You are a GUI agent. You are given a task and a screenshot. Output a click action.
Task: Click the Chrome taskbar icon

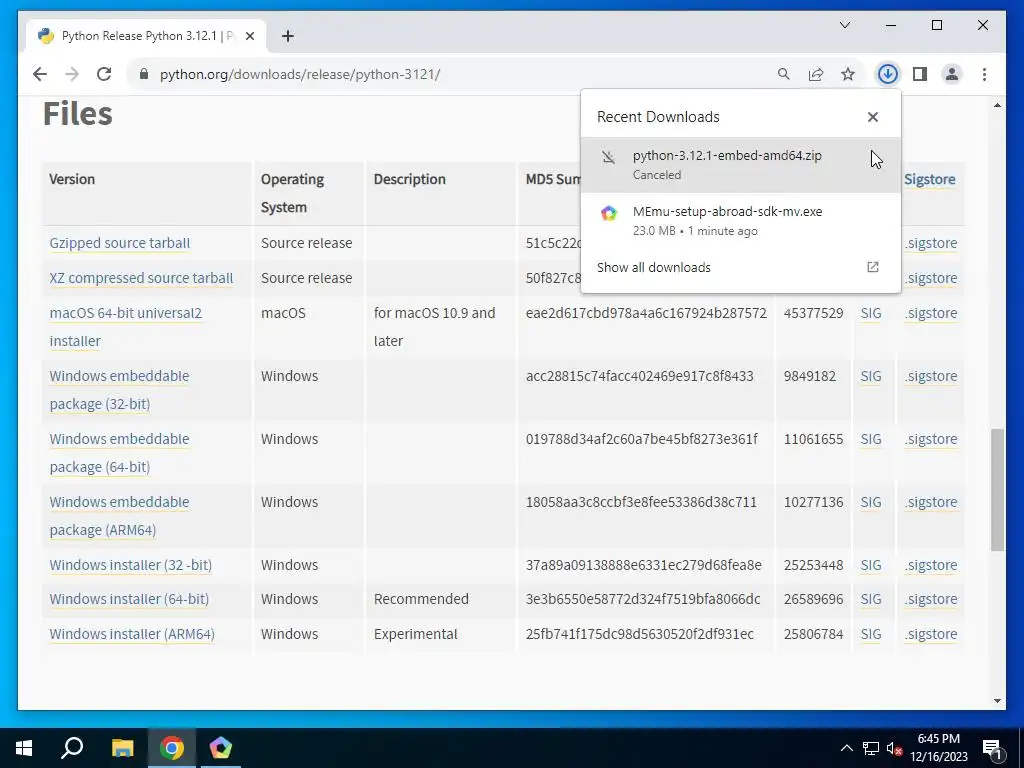coord(172,748)
